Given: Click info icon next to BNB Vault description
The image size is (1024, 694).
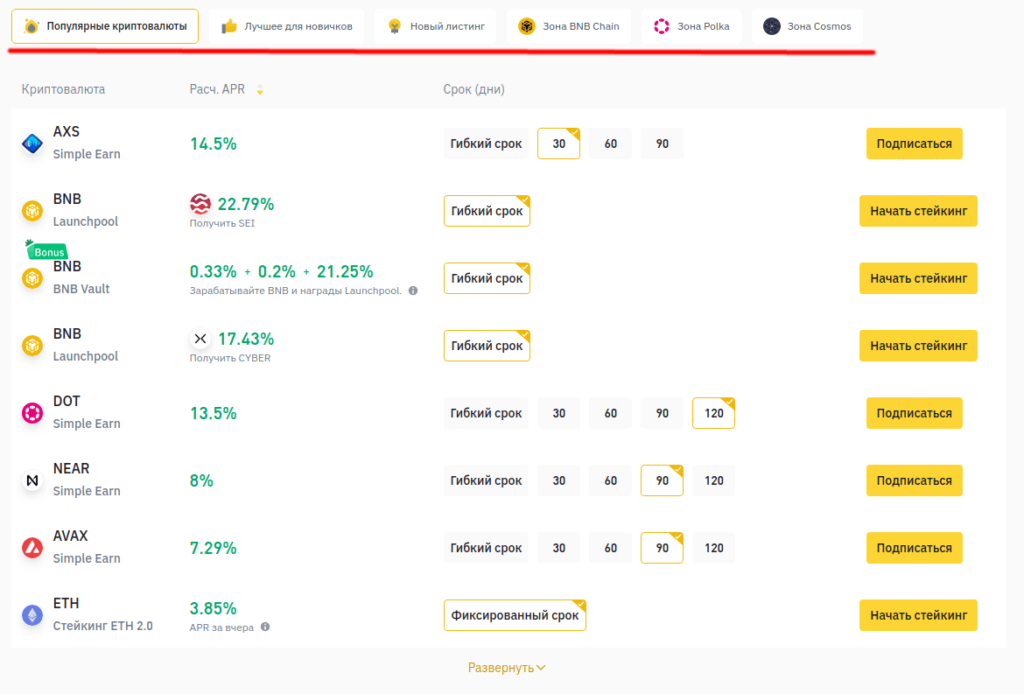Looking at the screenshot, I should tap(413, 291).
